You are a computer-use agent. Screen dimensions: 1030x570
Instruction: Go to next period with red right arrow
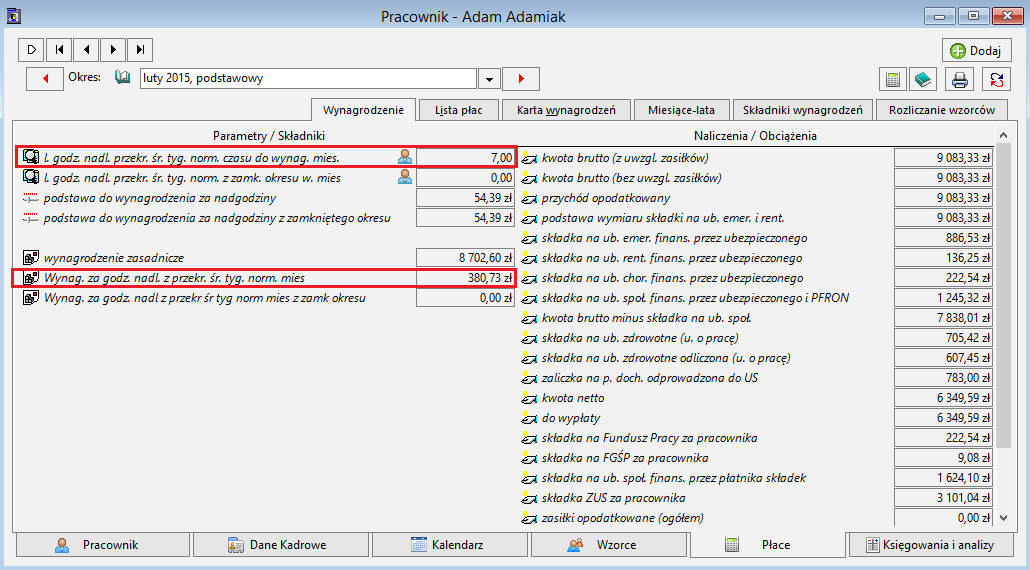click(521, 79)
